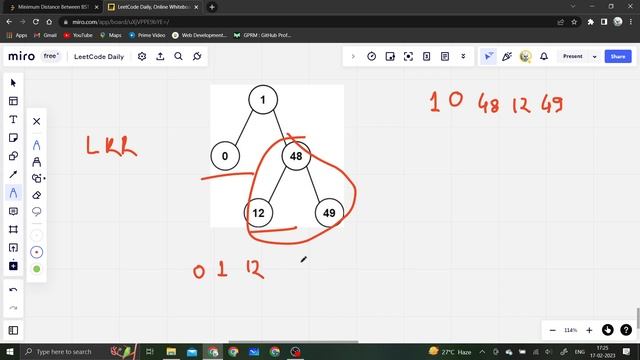Click the Share button
This screenshot has height=360, width=640.
tap(618, 56)
